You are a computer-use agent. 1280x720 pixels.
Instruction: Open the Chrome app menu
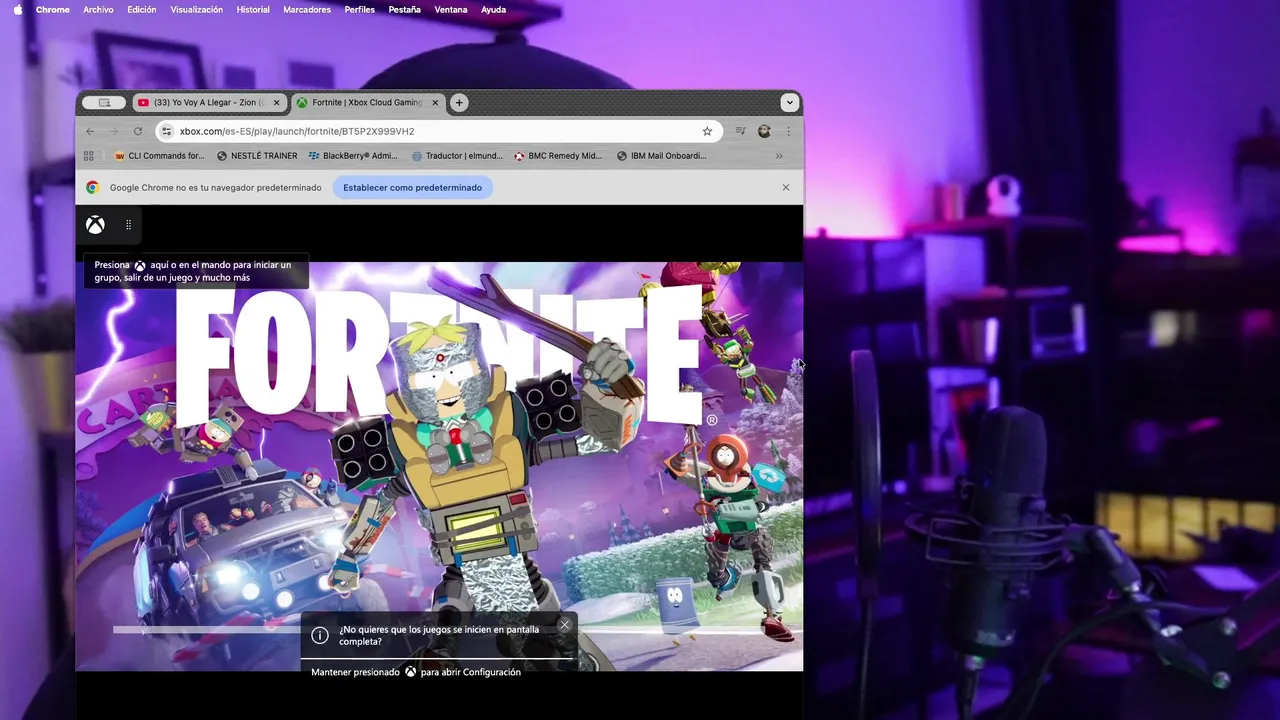[x=53, y=9]
